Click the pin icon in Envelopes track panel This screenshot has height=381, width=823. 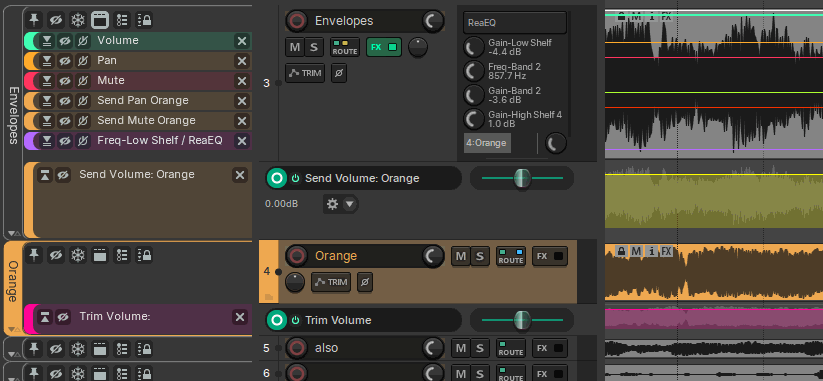pos(34,20)
